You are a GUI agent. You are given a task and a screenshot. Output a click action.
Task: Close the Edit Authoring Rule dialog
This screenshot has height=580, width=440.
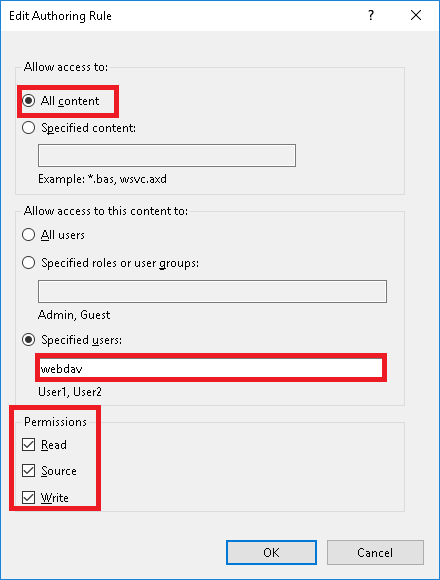[x=416, y=15]
